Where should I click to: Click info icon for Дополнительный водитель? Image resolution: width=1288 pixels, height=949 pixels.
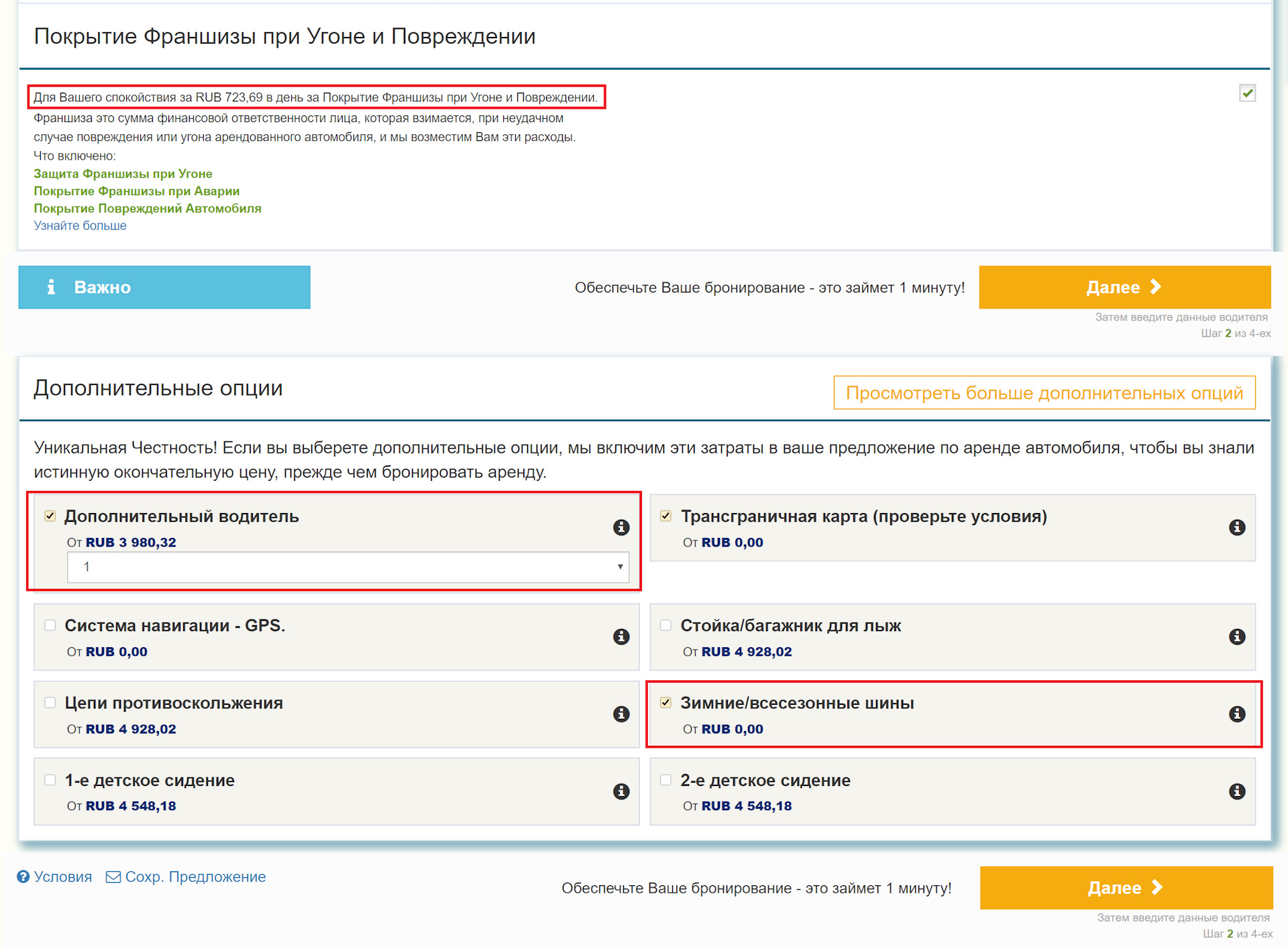621,527
